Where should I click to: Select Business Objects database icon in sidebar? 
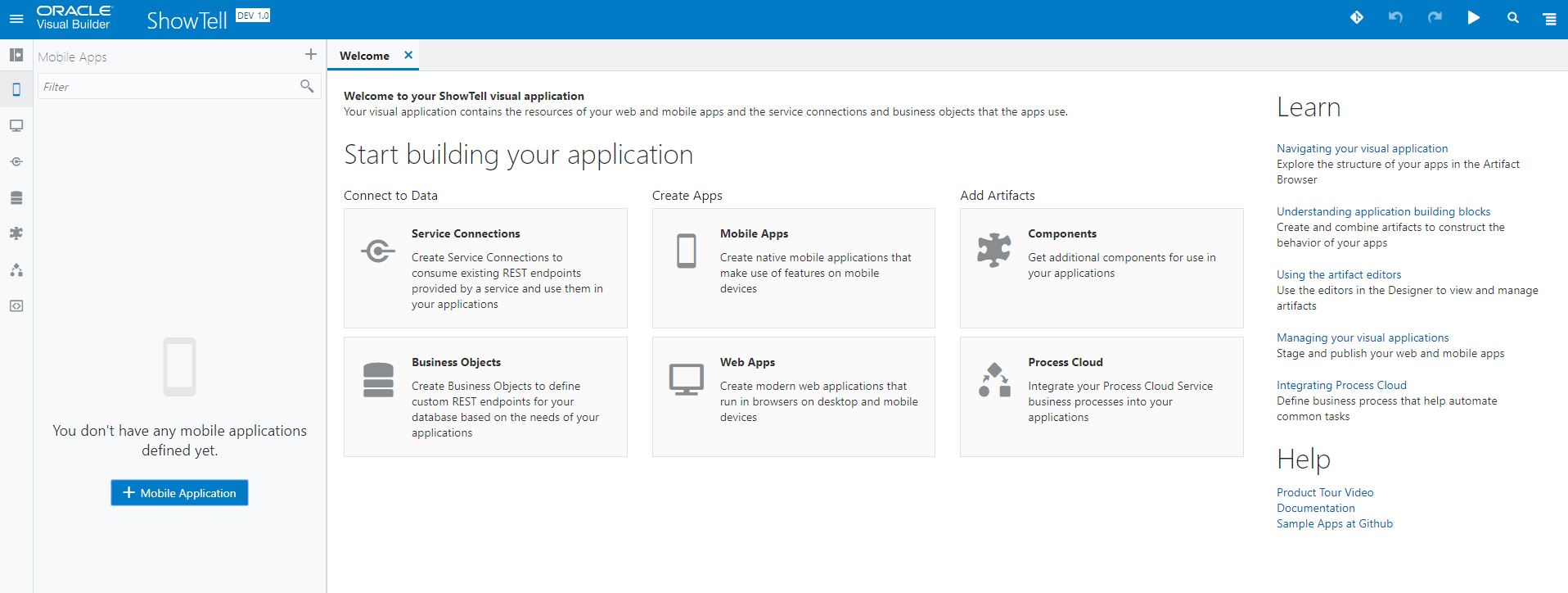pos(16,197)
